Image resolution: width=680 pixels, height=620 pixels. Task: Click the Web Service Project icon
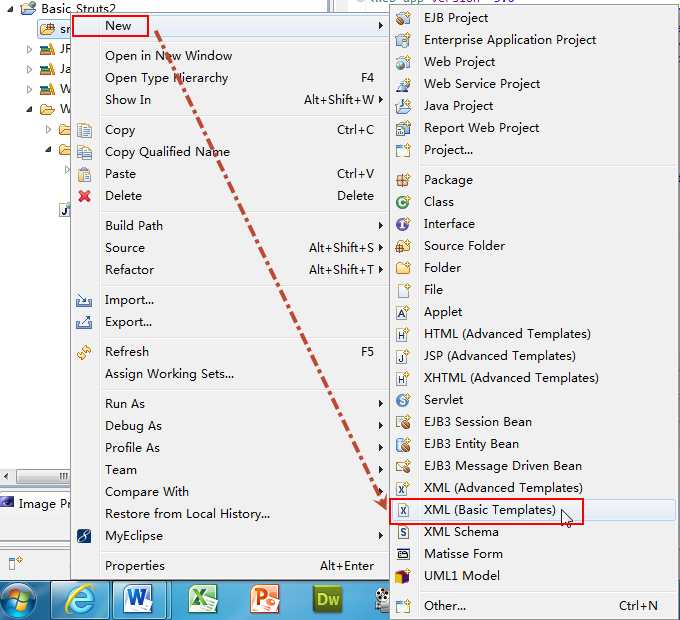pos(403,84)
